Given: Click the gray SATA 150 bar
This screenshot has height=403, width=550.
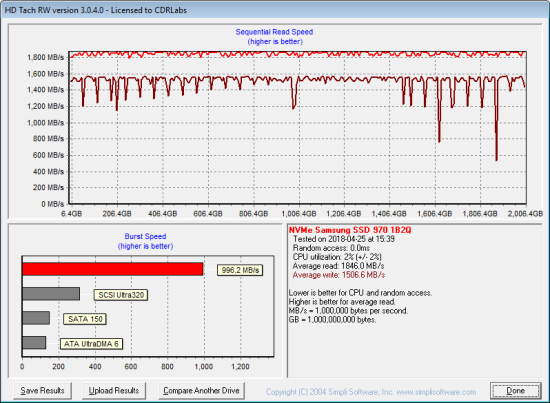Looking at the screenshot, I should point(36,318).
